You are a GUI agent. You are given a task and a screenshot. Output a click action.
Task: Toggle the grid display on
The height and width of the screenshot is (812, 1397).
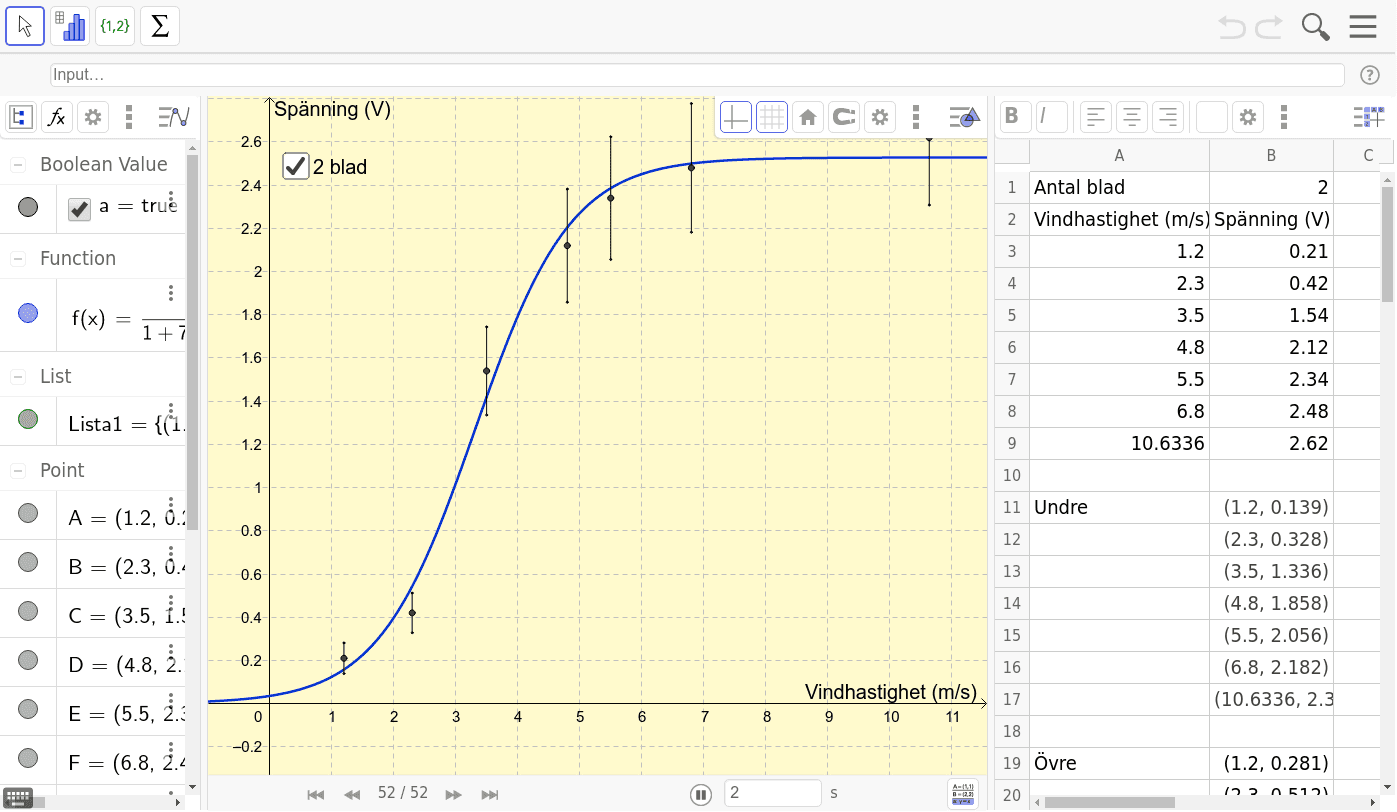(772, 117)
